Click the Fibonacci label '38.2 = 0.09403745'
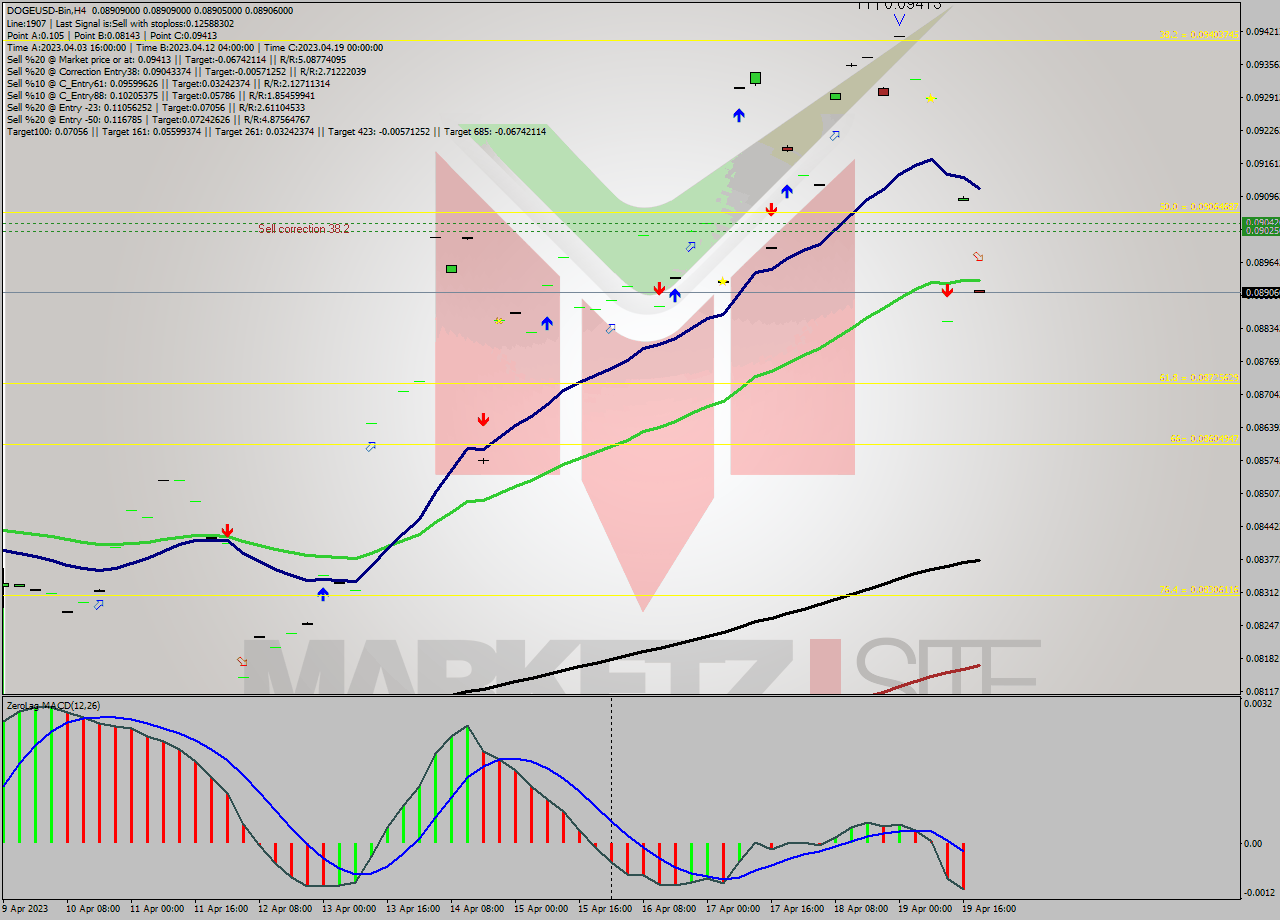 tap(1198, 35)
